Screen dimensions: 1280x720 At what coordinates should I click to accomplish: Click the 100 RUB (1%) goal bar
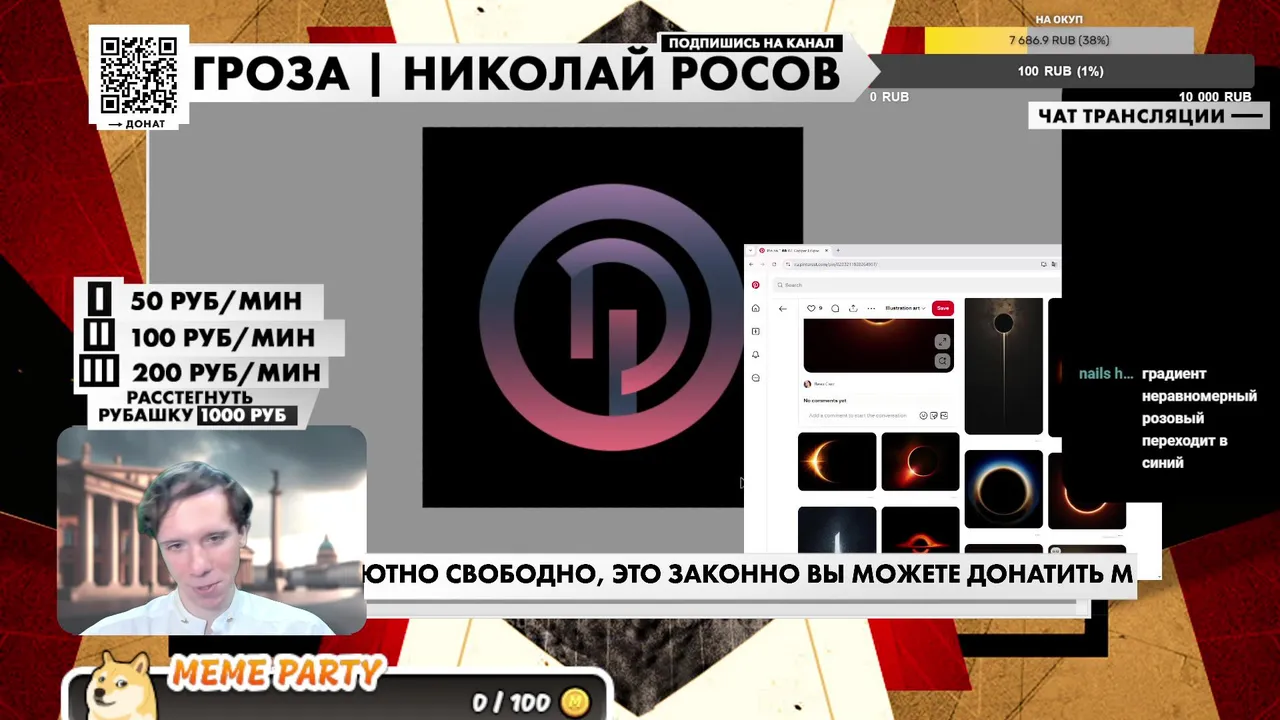click(1060, 71)
